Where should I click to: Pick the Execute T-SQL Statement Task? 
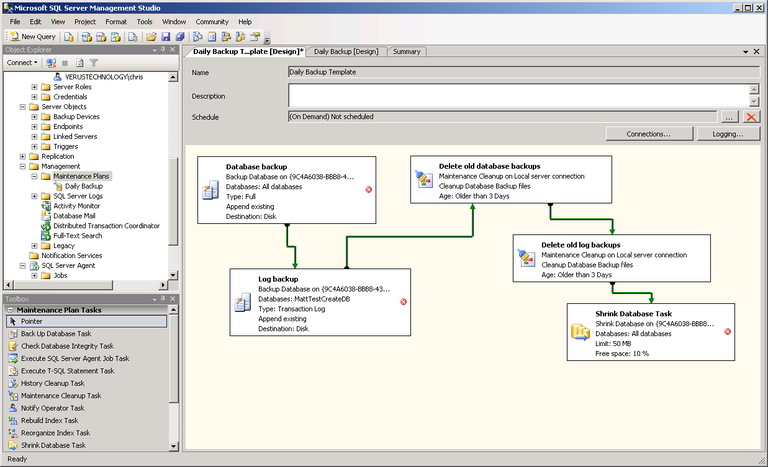point(66,371)
